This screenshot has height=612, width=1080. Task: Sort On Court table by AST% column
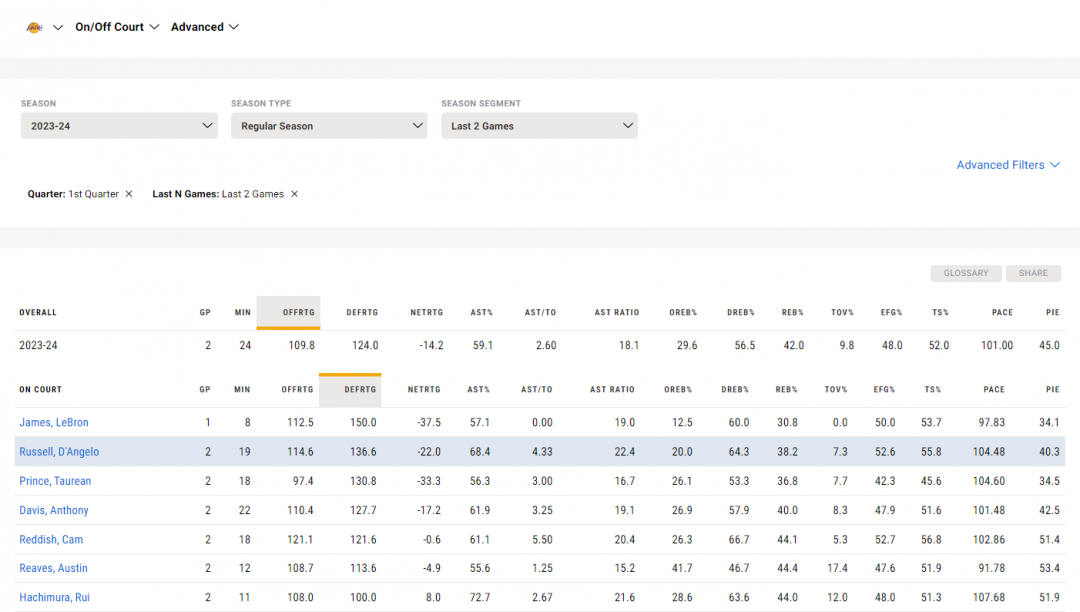pyautogui.click(x=479, y=390)
